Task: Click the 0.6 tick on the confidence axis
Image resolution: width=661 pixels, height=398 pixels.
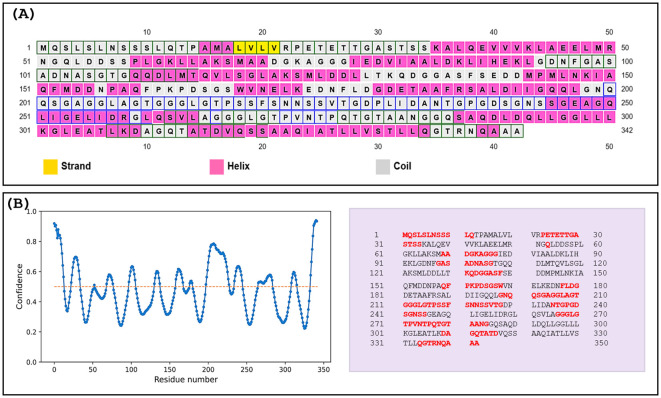Action: (x=32, y=272)
